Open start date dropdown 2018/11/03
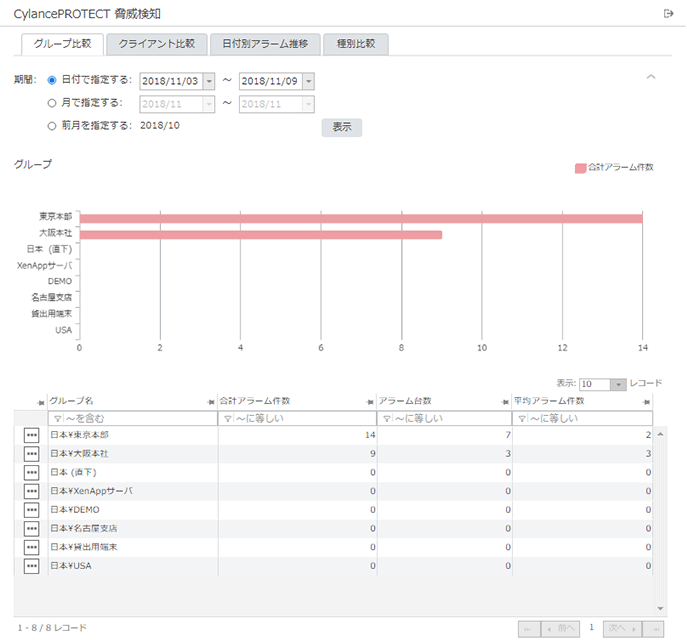 tap(209, 81)
